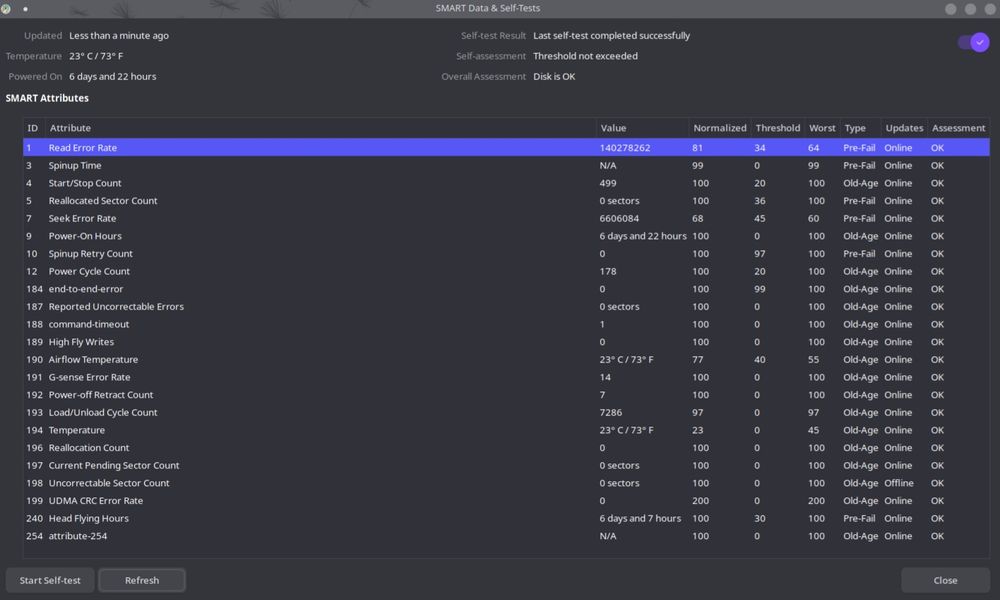Select the G-sense Error Rate row

(x=506, y=377)
